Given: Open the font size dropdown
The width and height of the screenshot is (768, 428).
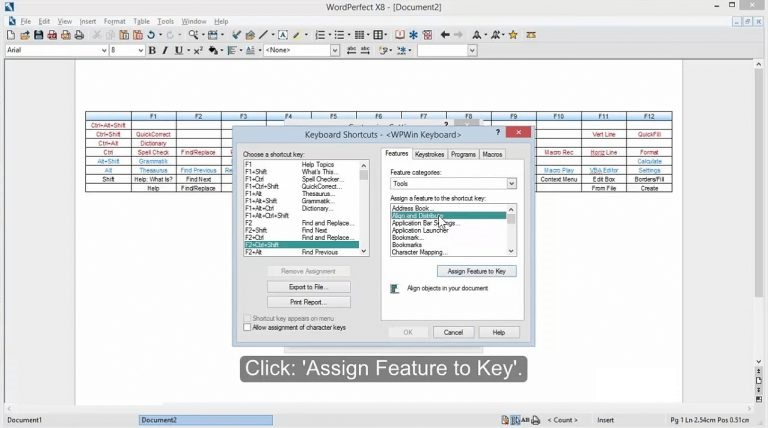Looking at the screenshot, I should [141, 50].
